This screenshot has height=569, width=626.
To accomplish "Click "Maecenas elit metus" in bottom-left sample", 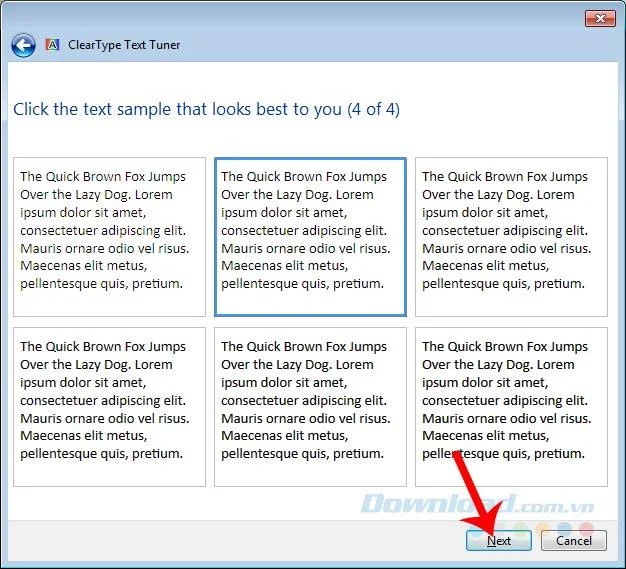I will tap(84, 436).
